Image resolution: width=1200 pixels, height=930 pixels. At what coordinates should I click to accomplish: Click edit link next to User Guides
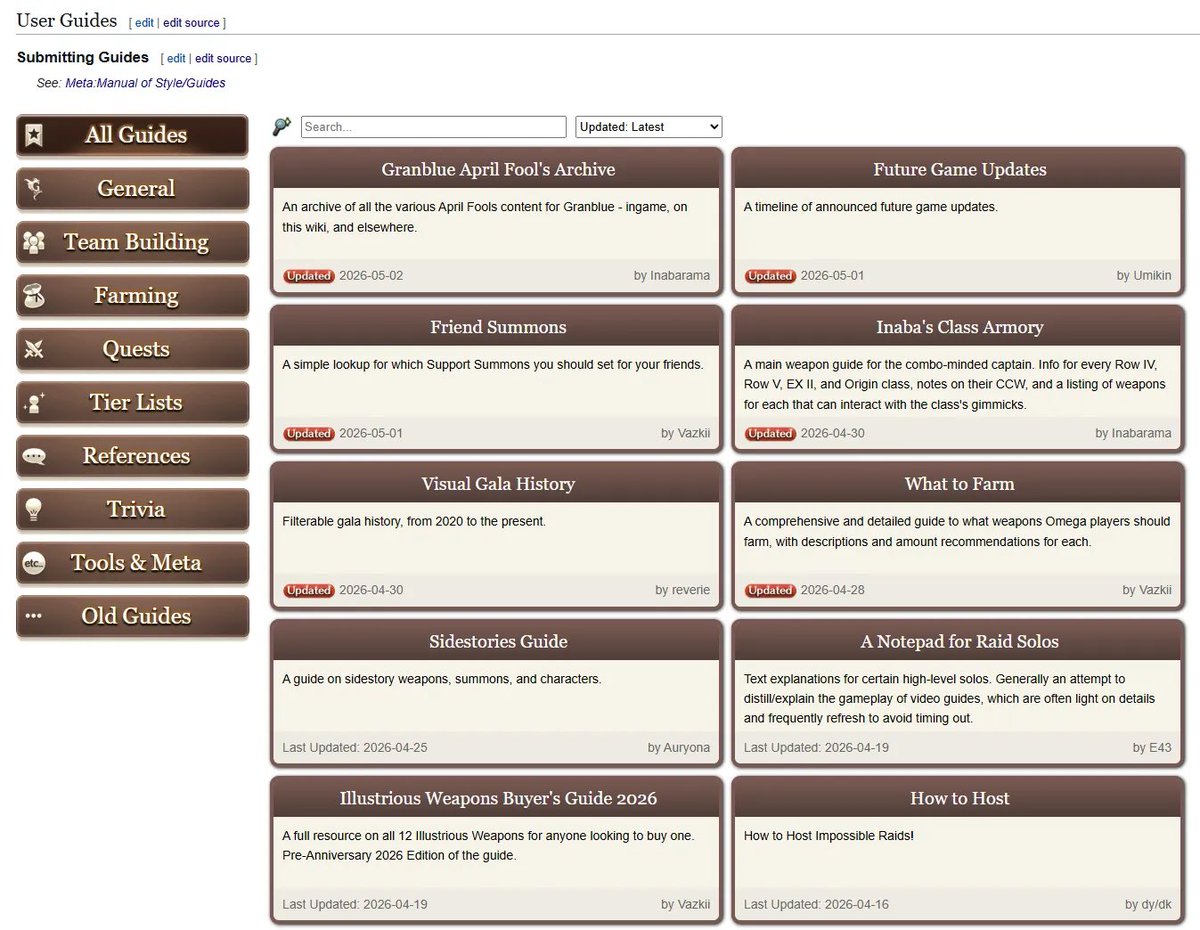coord(144,22)
